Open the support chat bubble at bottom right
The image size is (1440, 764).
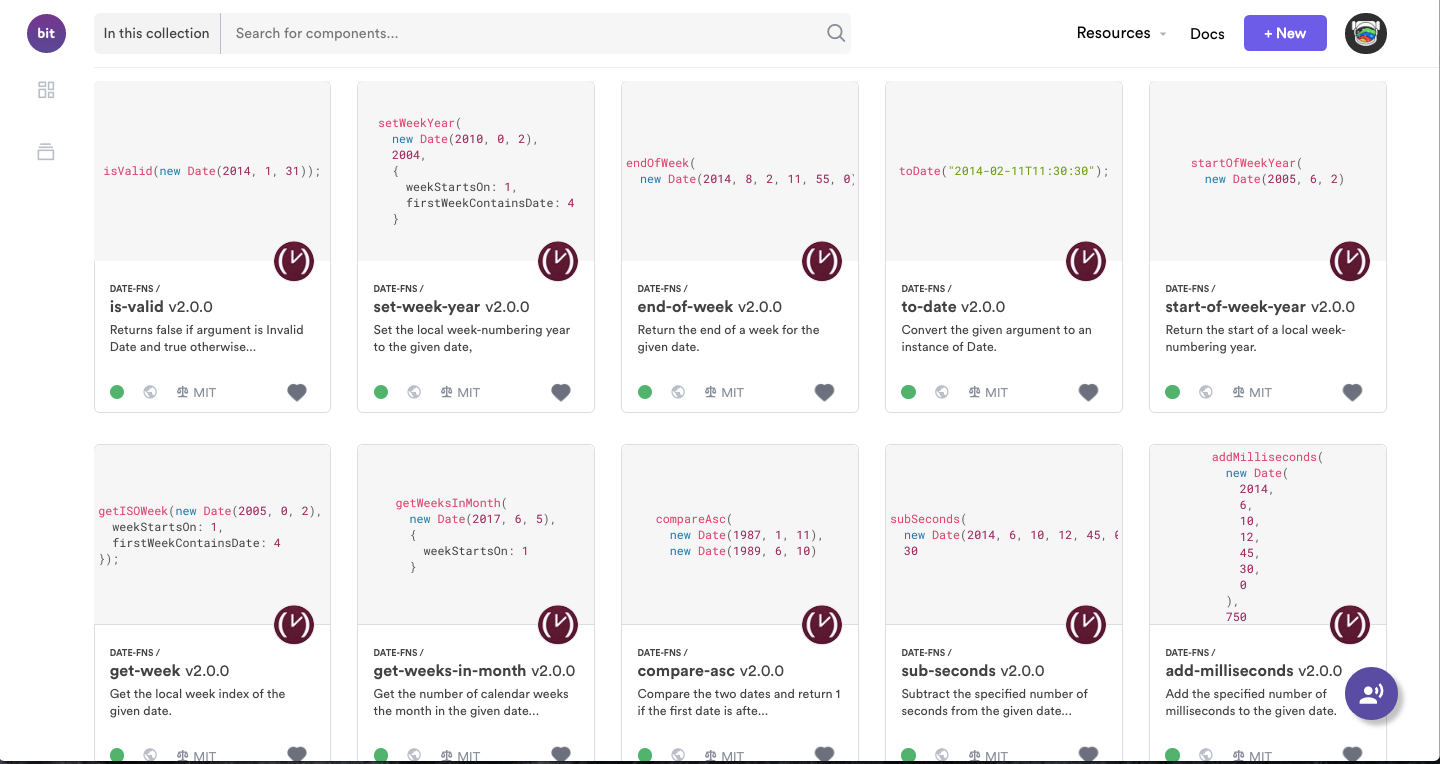pyautogui.click(x=1371, y=693)
